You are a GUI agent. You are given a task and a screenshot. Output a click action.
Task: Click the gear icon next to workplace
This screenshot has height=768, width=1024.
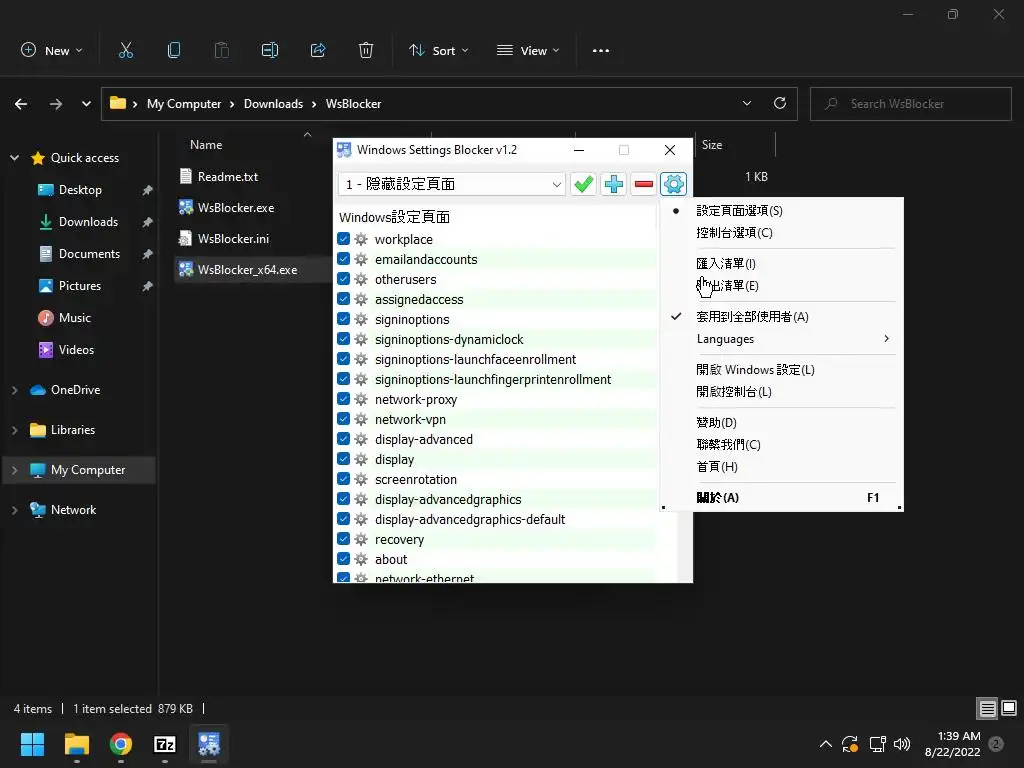tap(361, 239)
